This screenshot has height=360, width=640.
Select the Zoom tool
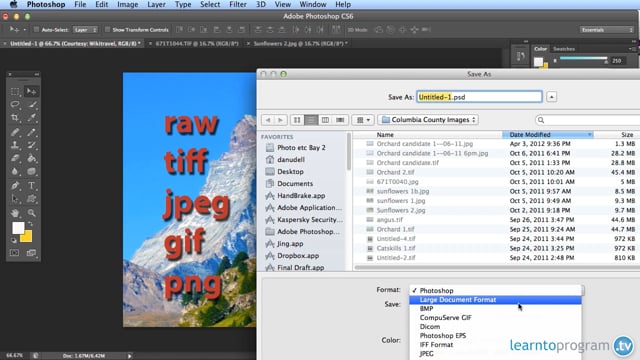pos(31,213)
